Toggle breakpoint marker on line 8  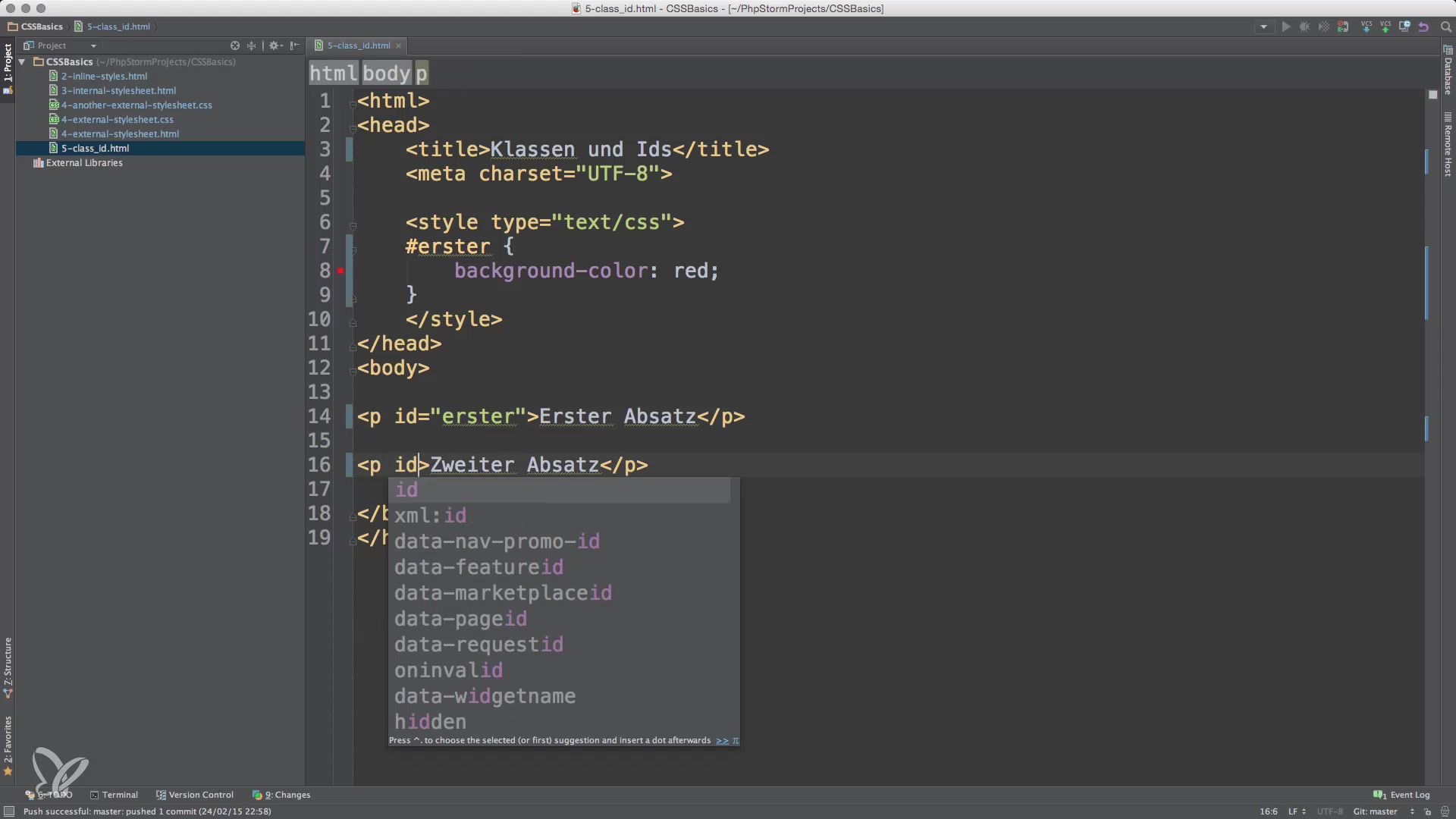coord(340,271)
